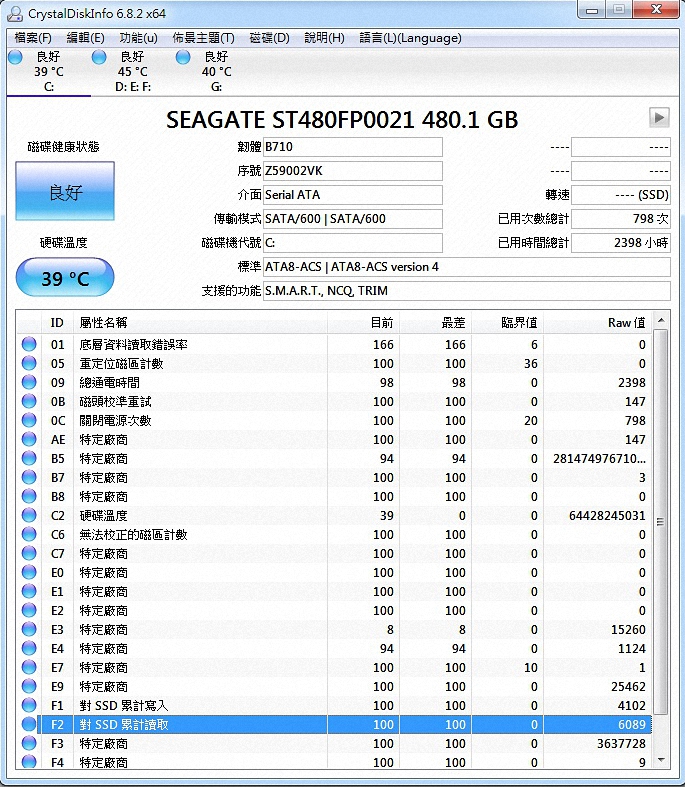Select the 關閉電源次數 row
The width and height of the screenshot is (685, 787).
pyautogui.click(x=334, y=421)
